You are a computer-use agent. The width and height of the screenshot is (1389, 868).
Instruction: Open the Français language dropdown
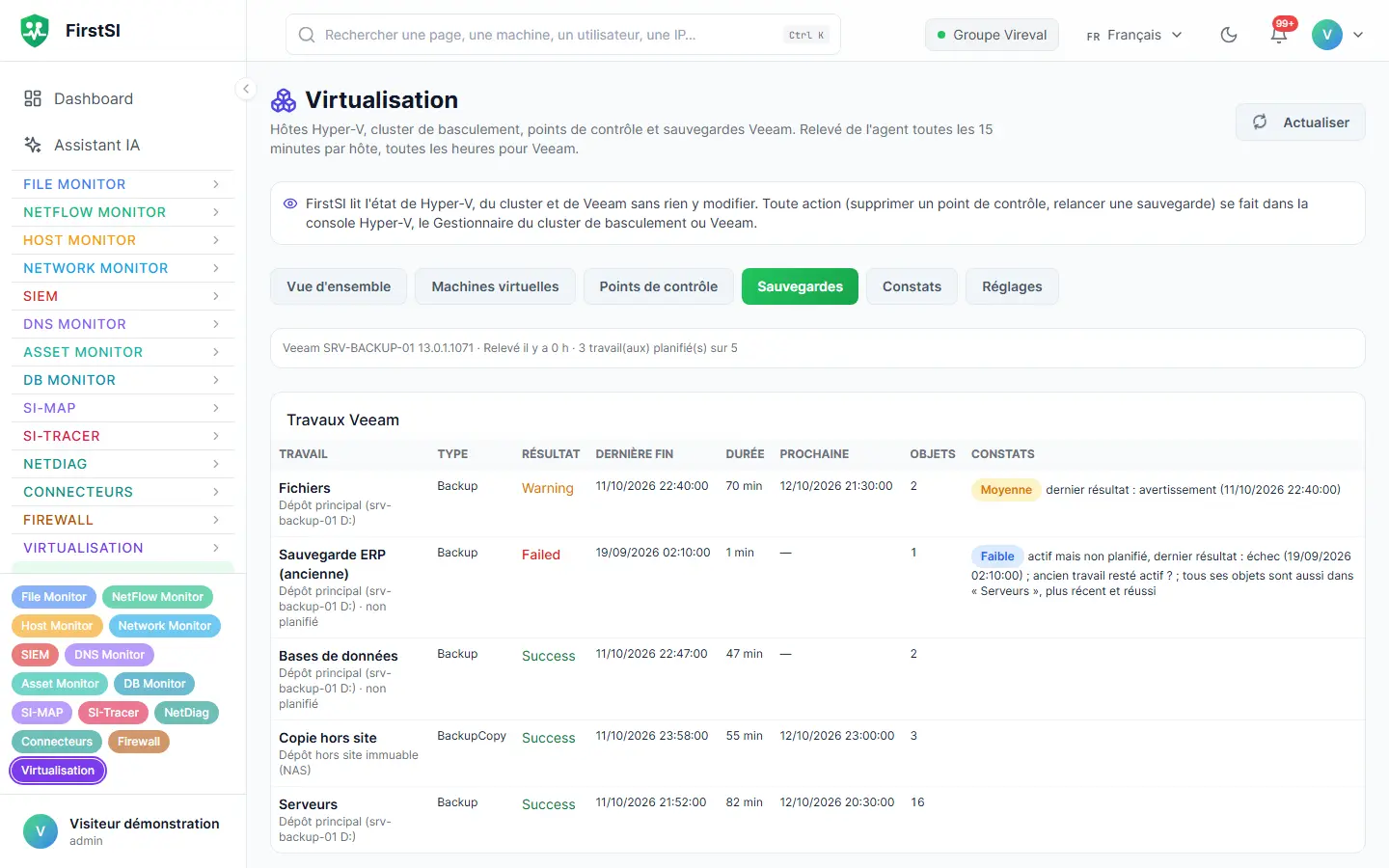(x=1134, y=35)
